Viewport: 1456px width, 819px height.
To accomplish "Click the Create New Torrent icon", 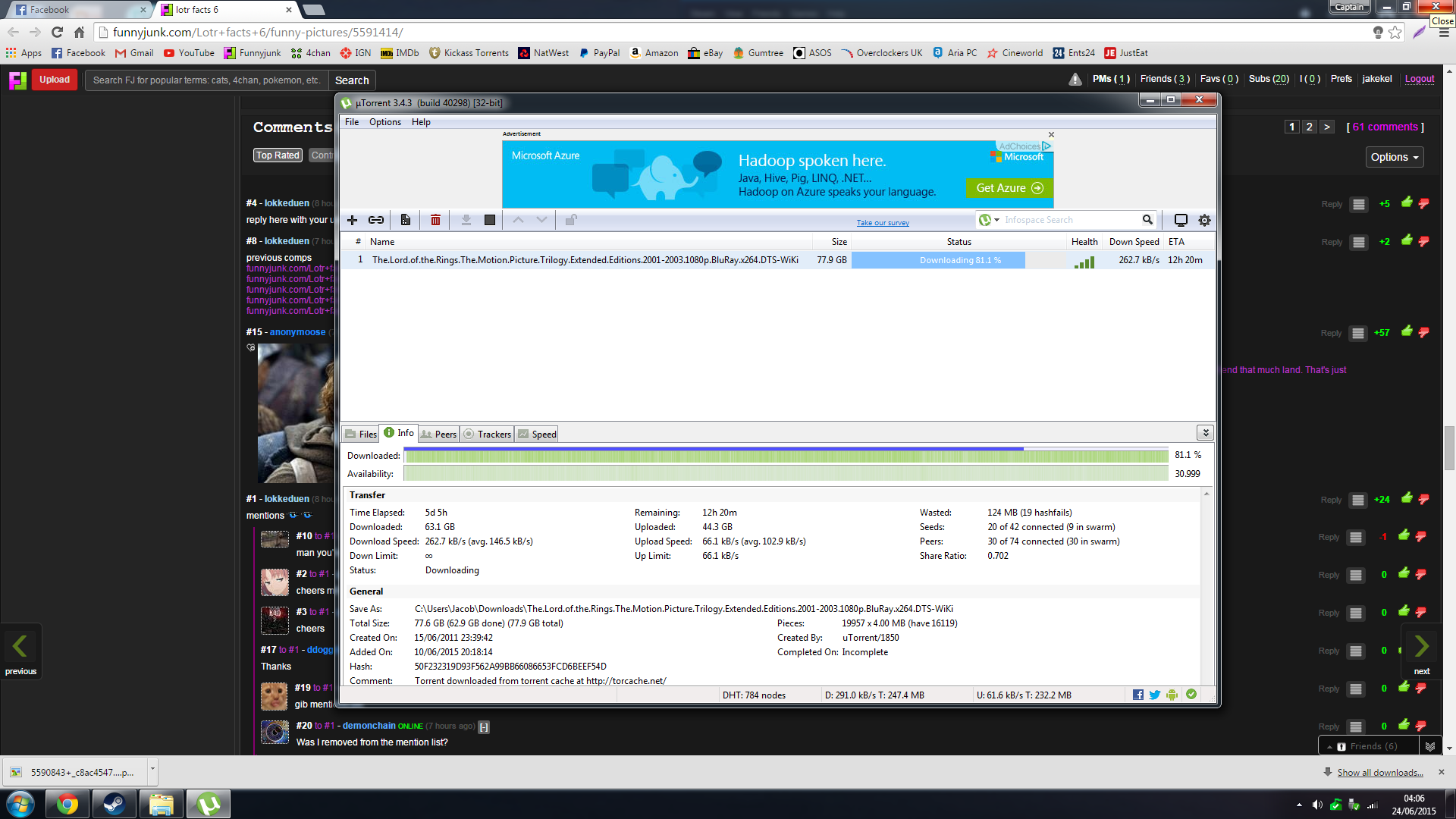I will [406, 220].
